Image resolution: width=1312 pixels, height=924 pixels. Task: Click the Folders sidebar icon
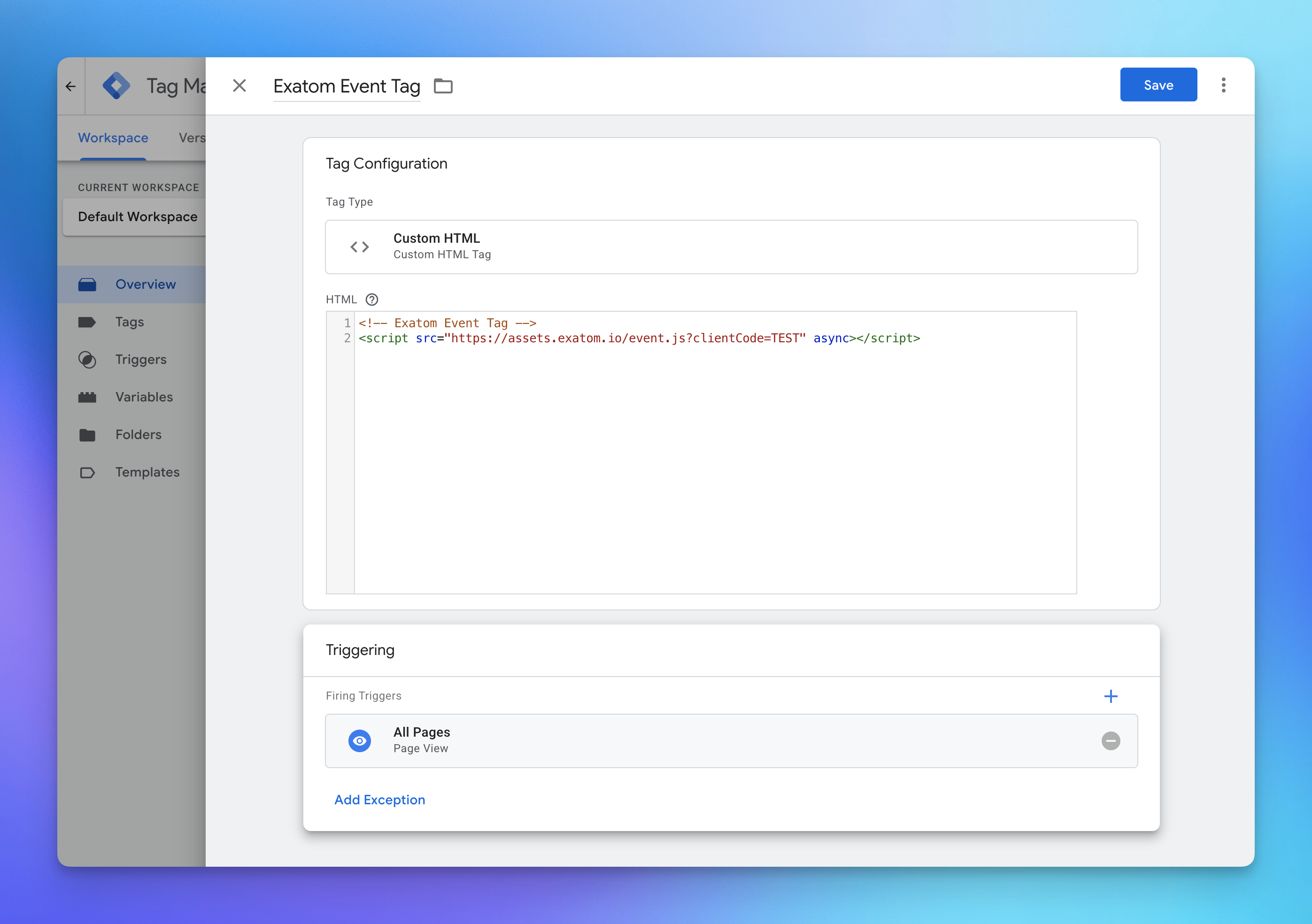point(87,435)
